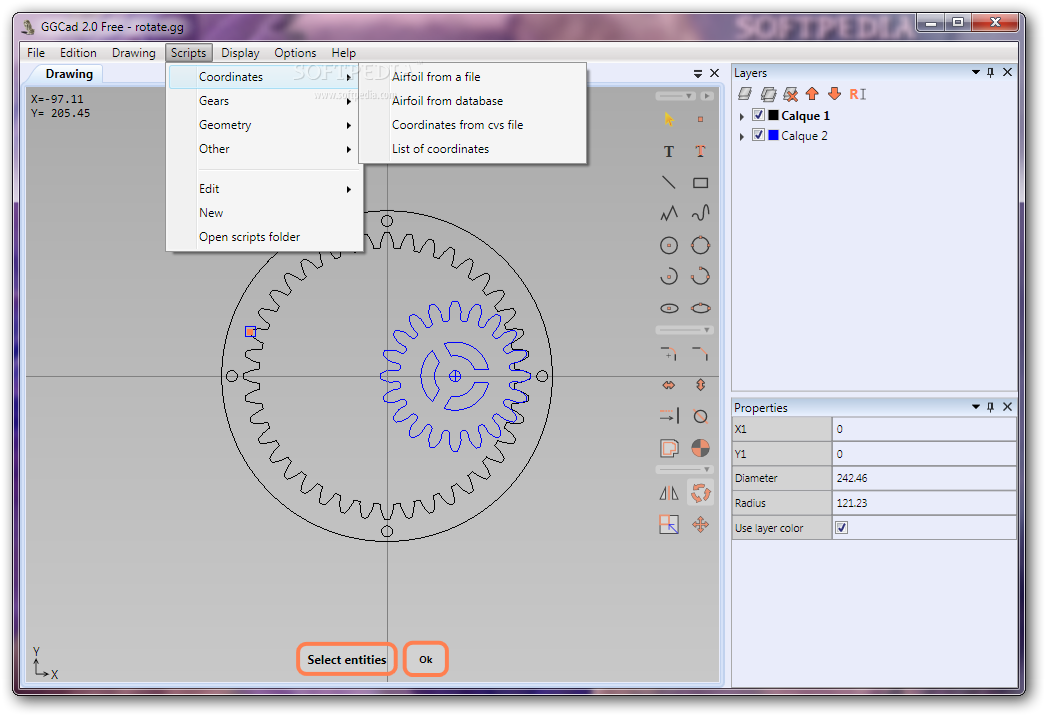Move layer up with orange arrow
1046x716 pixels.
pos(813,94)
